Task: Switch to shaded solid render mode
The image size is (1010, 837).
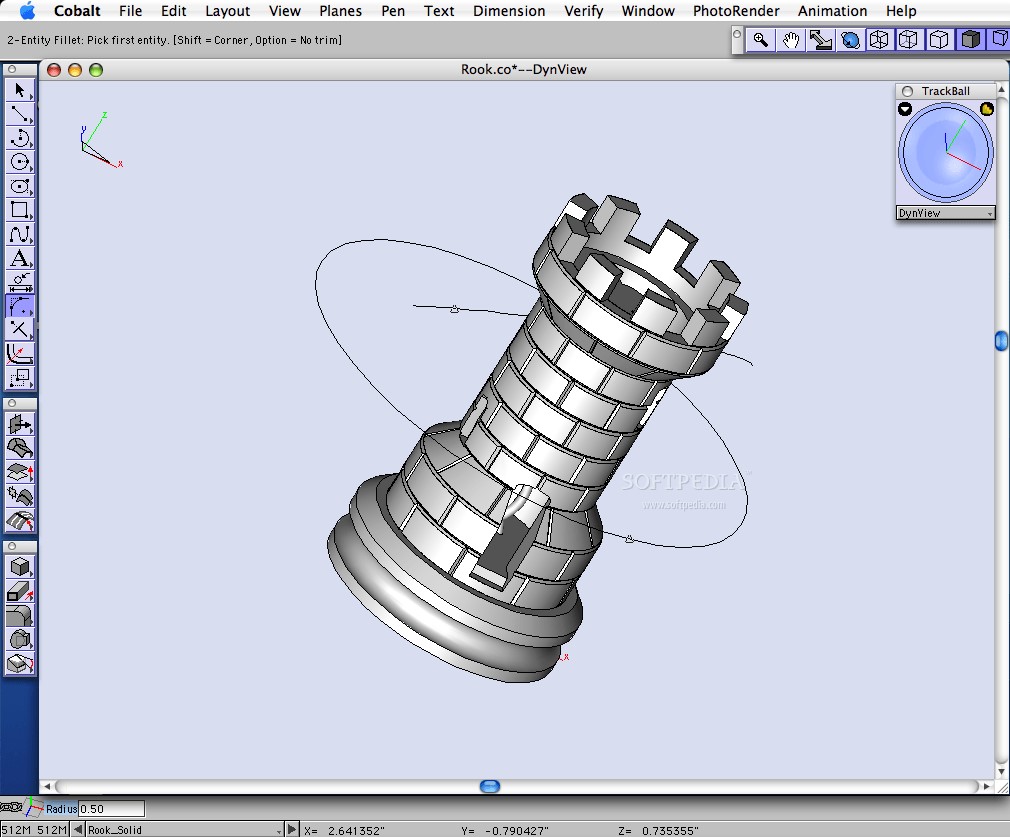Action: click(x=969, y=40)
